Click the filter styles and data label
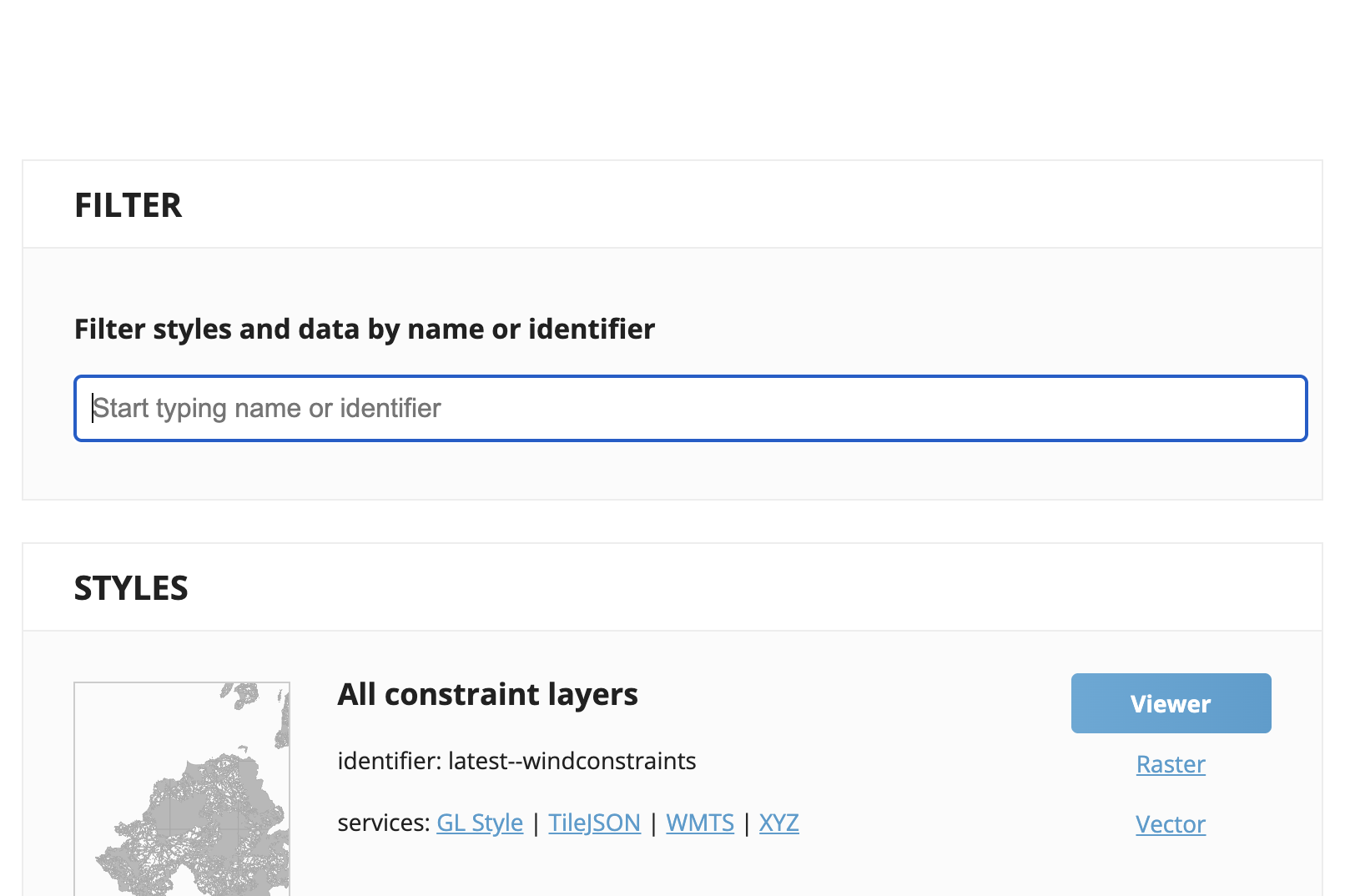The width and height of the screenshot is (1345, 896). [365, 329]
